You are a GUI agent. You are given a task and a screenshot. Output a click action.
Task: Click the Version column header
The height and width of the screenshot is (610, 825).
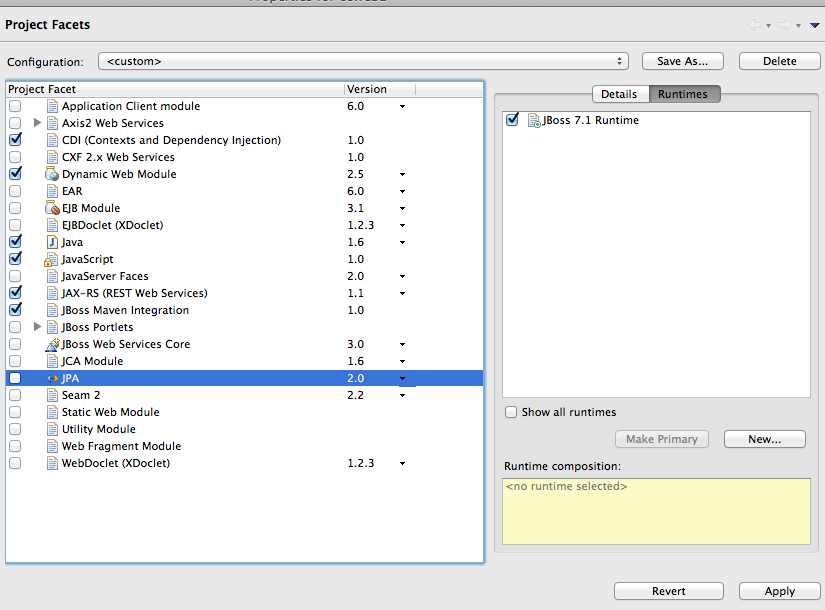pos(380,89)
